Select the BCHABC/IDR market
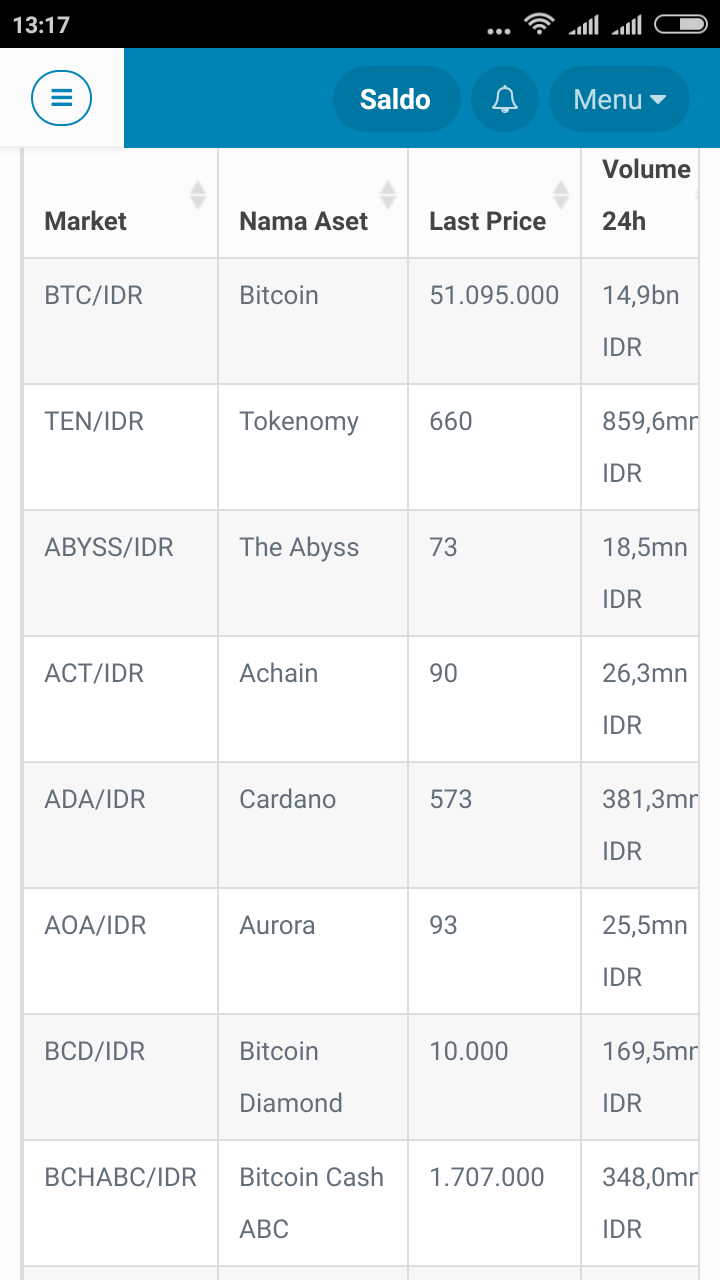720x1280 pixels. [x=121, y=1177]
